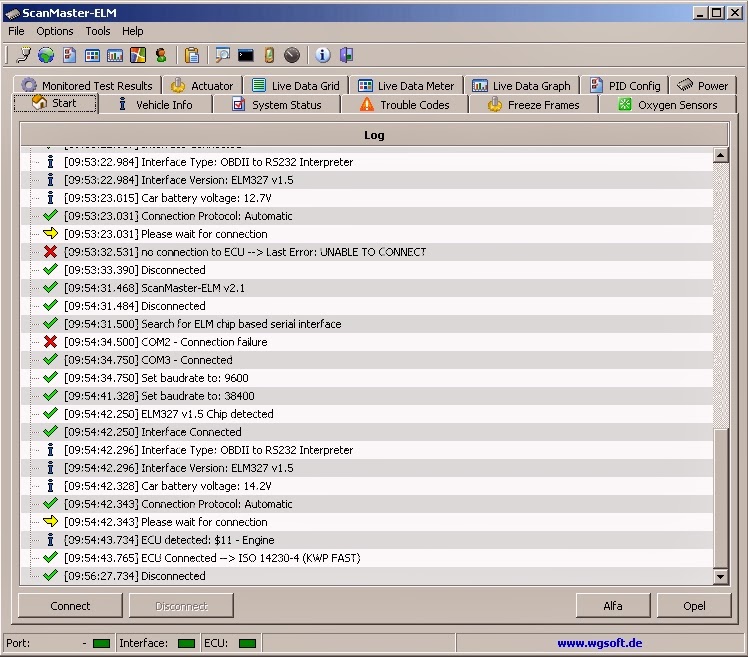Image resolution: width=748 pixels, height=657 pixels.
Task: Switch to Monitored Test Results tab
Action: click(87, 85)
